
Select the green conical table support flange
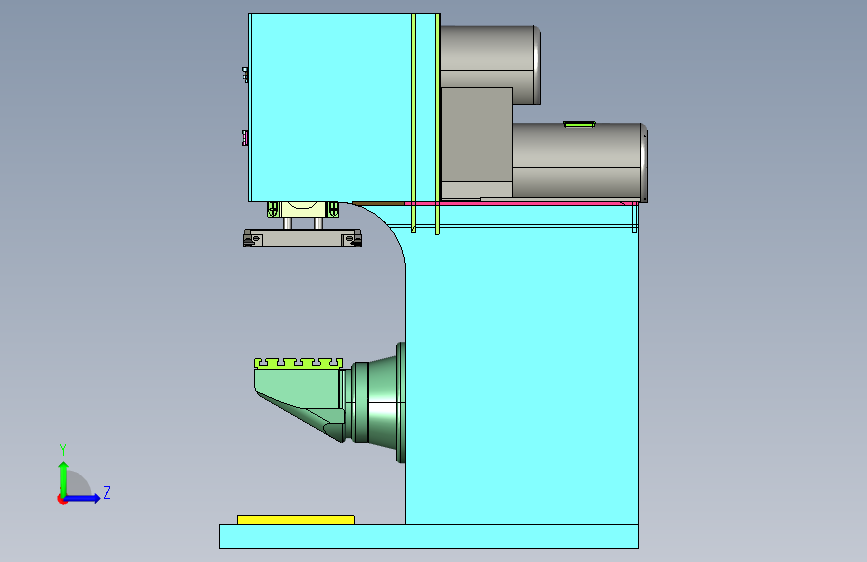[x=382, y=403]
